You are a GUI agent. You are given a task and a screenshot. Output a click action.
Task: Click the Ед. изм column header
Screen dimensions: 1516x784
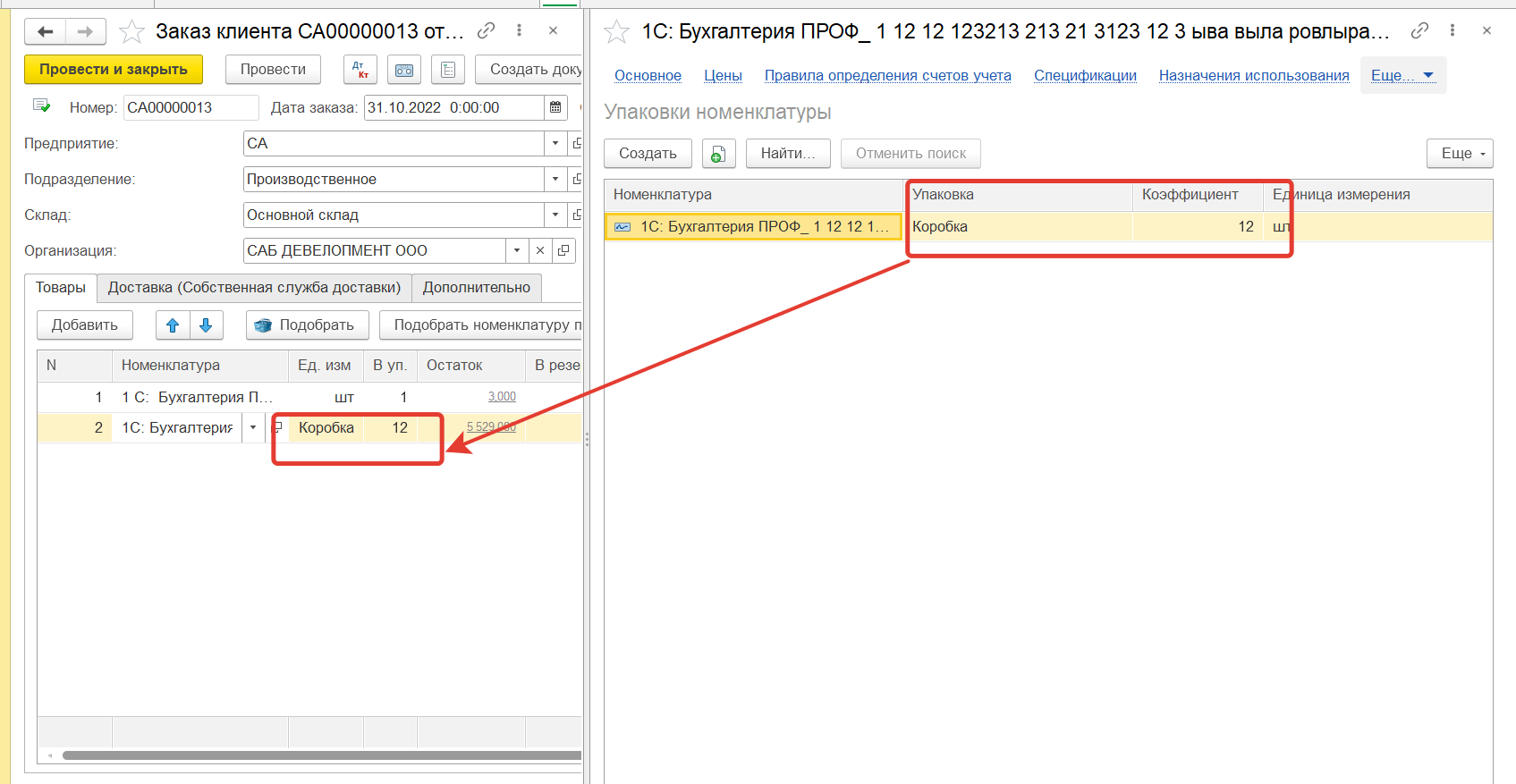point(325,365)
